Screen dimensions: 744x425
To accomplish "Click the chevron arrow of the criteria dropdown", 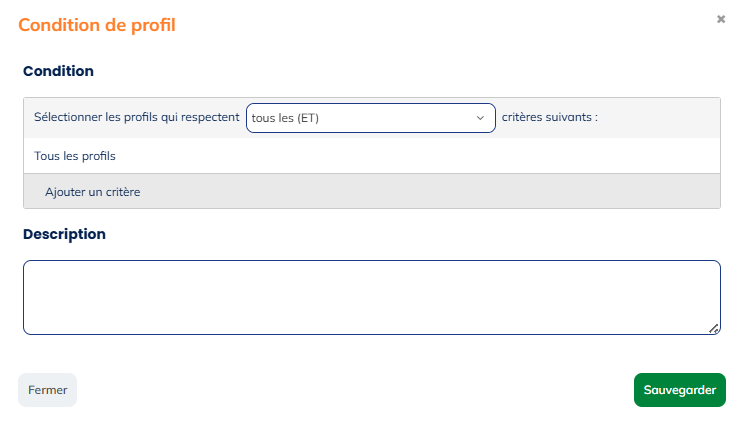I will point(479,118).
